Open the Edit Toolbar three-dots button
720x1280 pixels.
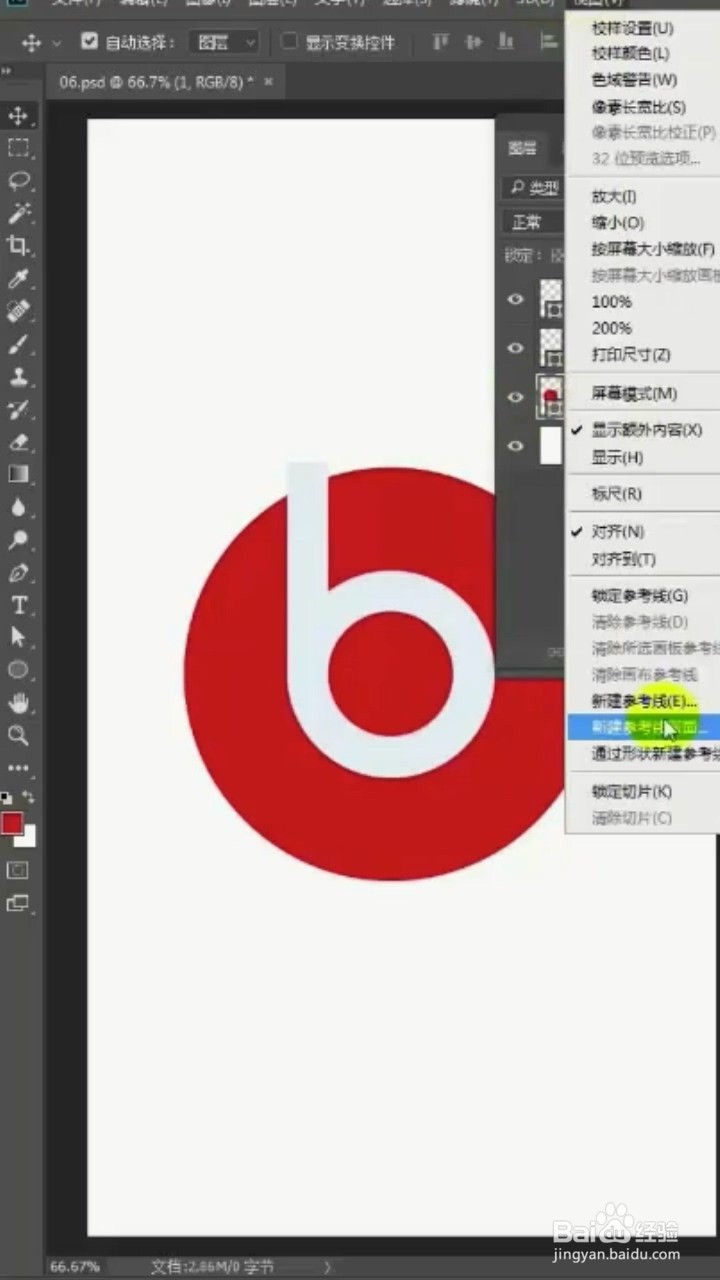[x=18, y=768]
